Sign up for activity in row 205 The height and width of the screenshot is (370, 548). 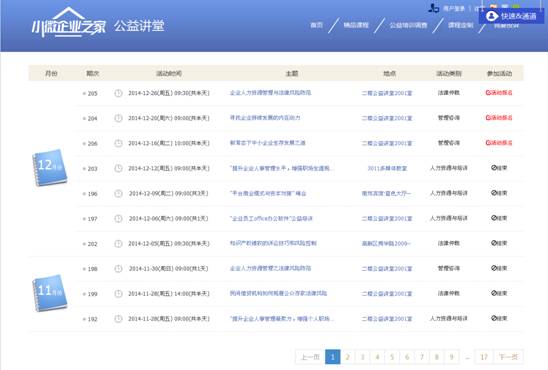(x=499, y=93)
